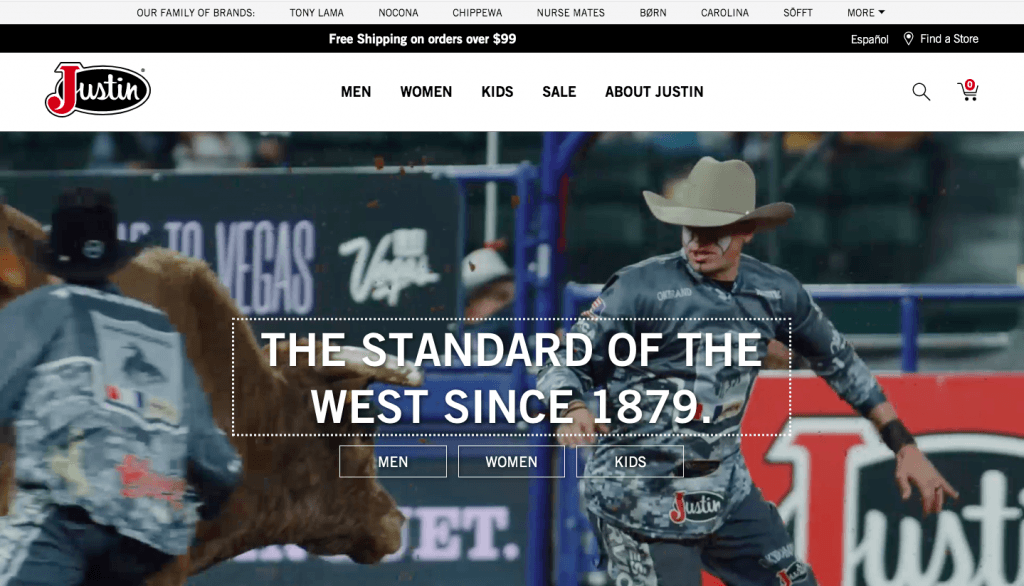Viewport: 1024px width, 586px height.
Task: Visit the Nurse Mates brand link
Action: point(571,12)
